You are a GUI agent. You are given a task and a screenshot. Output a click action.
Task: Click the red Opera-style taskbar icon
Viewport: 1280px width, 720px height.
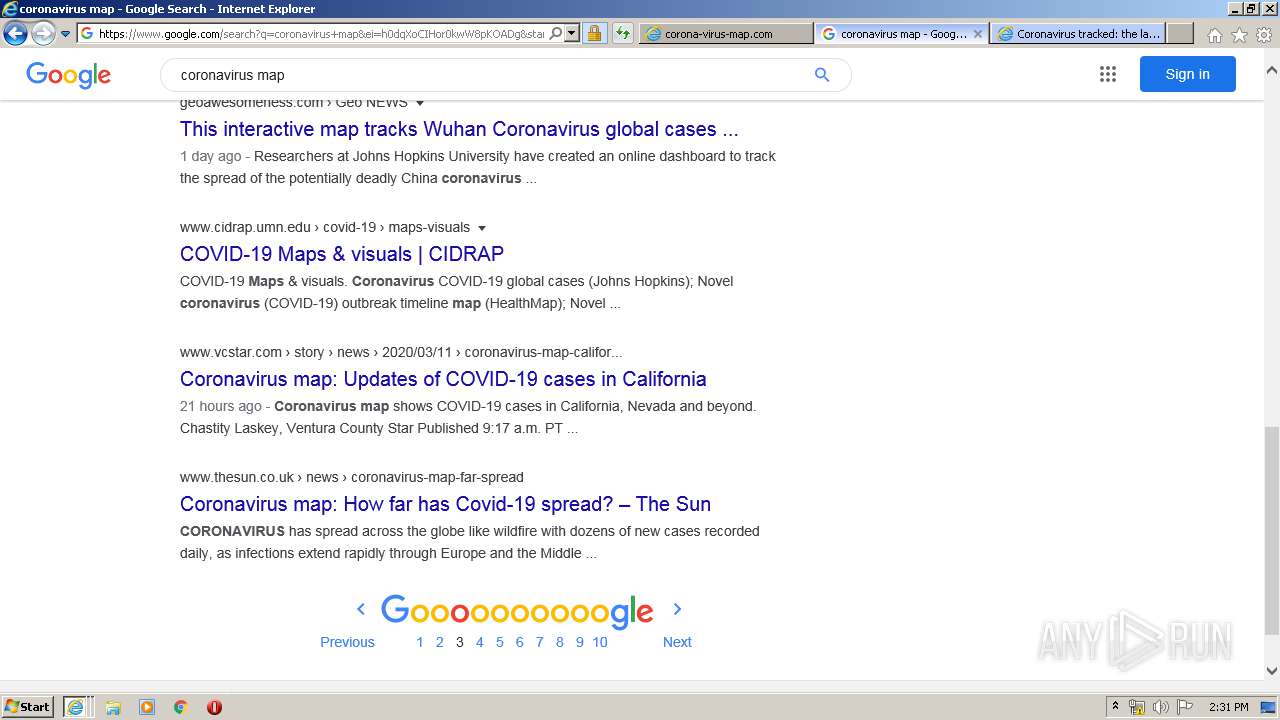[x=214, y=707]
